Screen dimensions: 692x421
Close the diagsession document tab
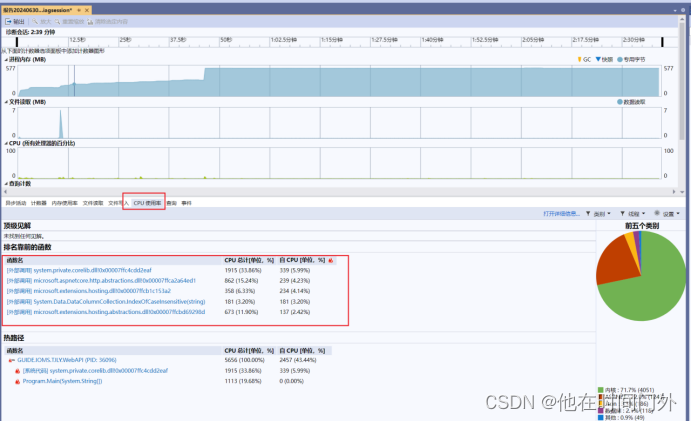pyautogui.click(x=87, y=10)
